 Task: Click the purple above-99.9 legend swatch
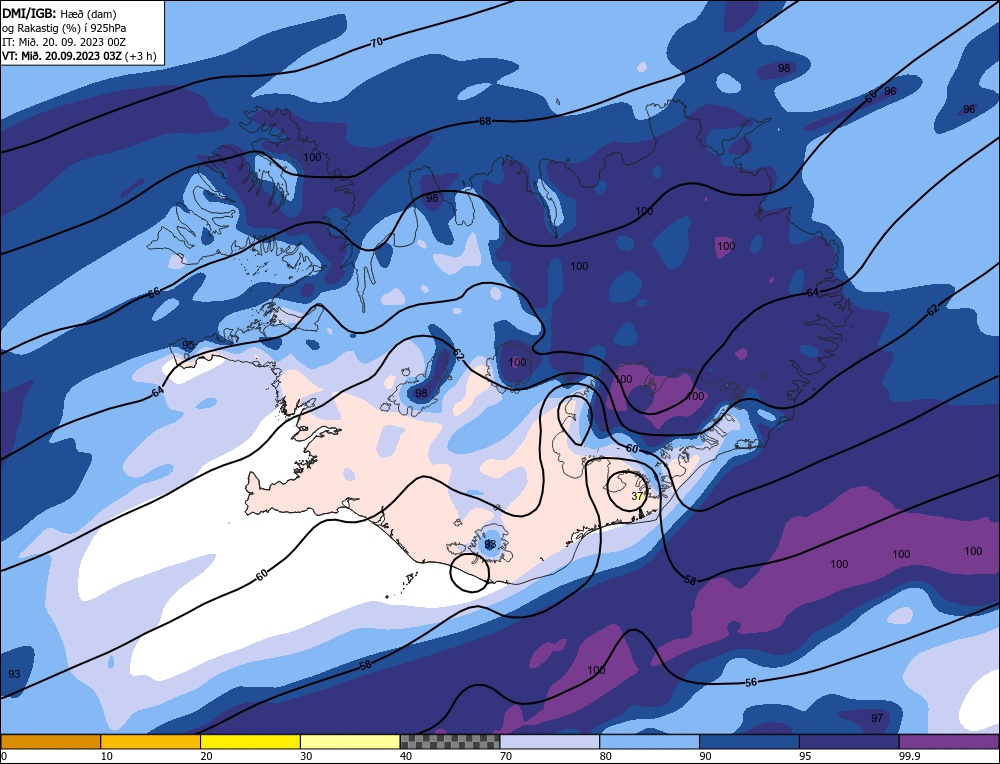click(x=950, y=741)
